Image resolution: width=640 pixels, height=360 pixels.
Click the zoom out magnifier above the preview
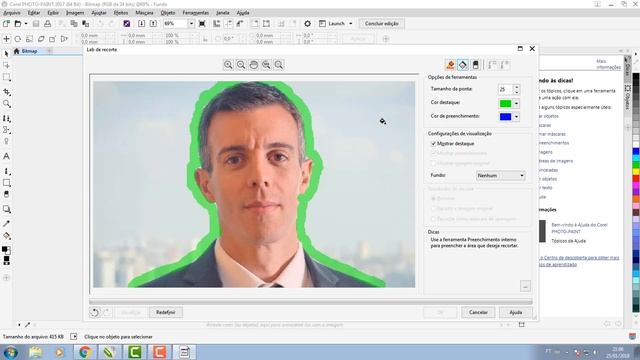click(241, 65)
